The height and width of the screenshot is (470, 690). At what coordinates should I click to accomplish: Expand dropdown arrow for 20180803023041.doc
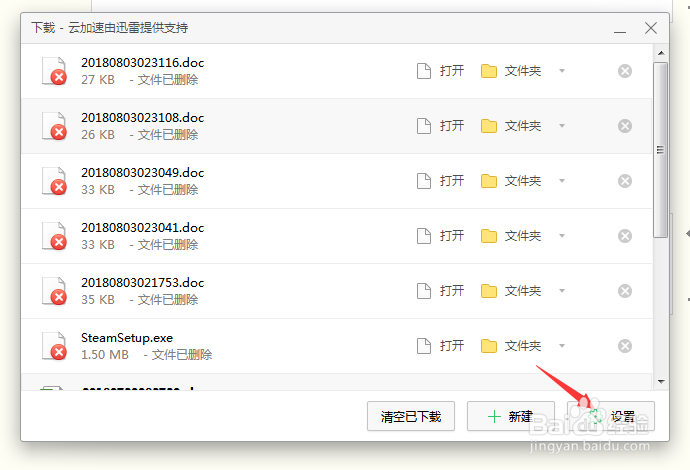click(562, 236)
